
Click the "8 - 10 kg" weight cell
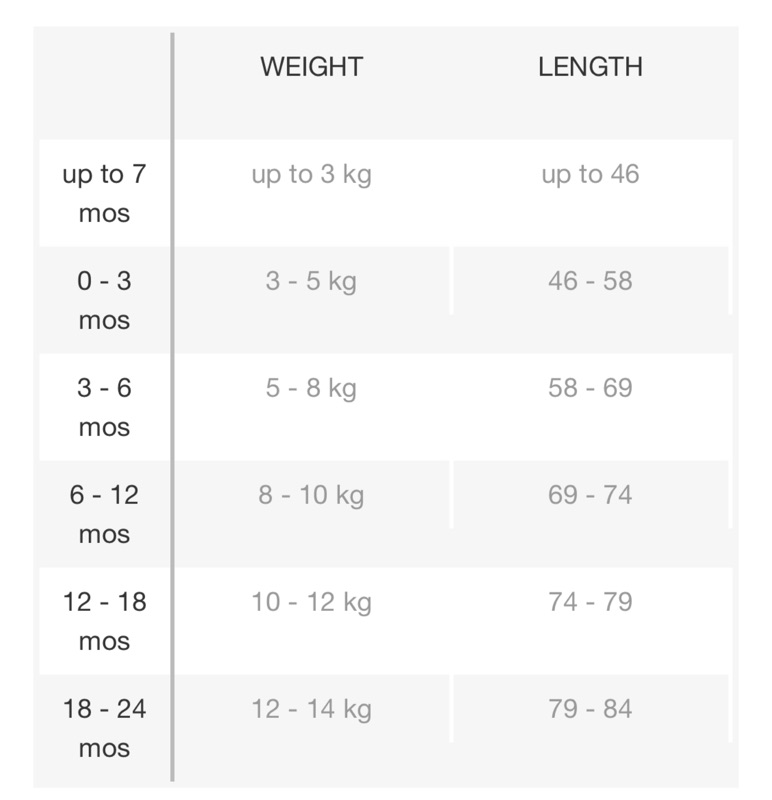311,495
